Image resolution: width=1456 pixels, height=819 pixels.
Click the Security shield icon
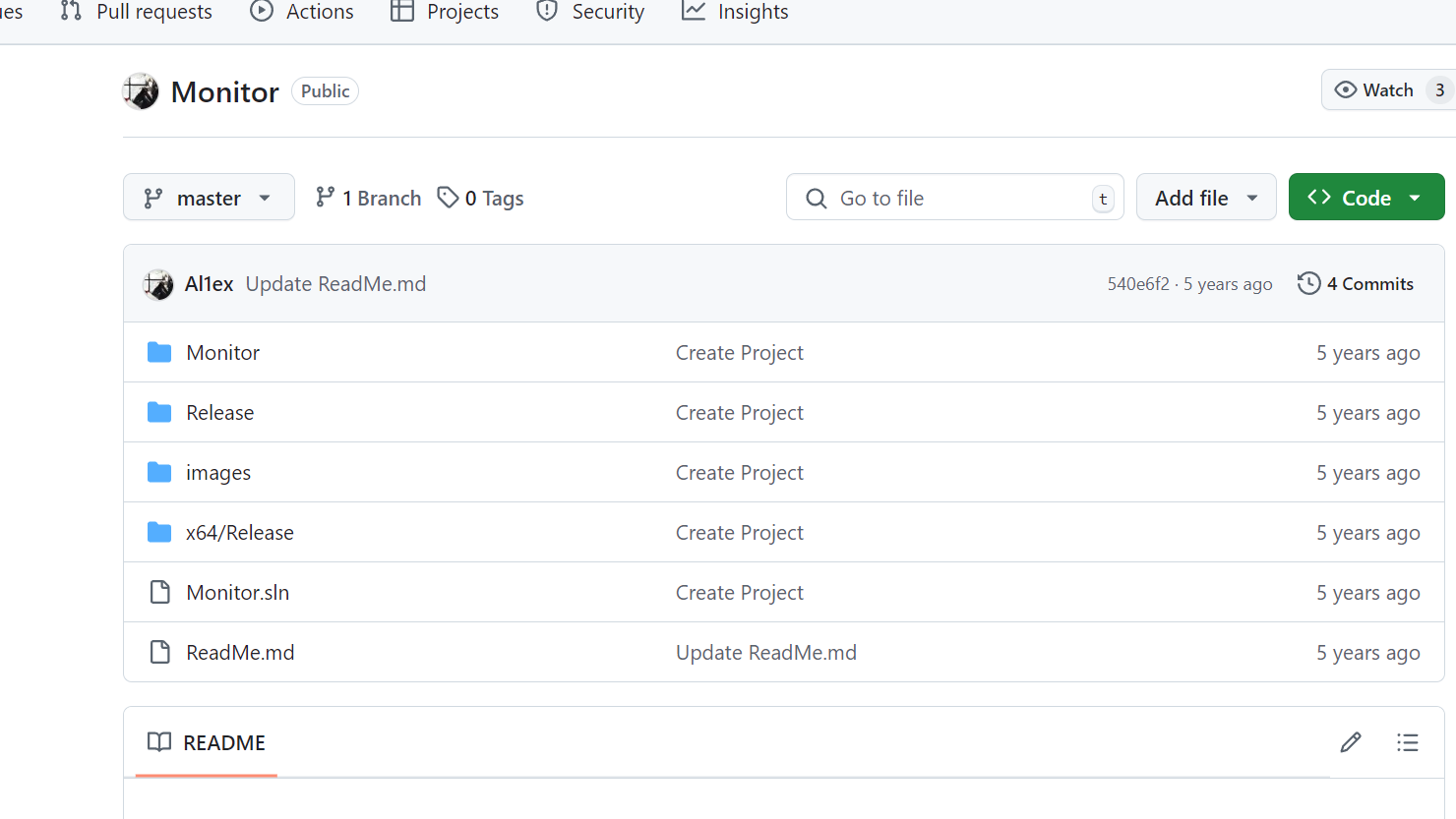547,11
